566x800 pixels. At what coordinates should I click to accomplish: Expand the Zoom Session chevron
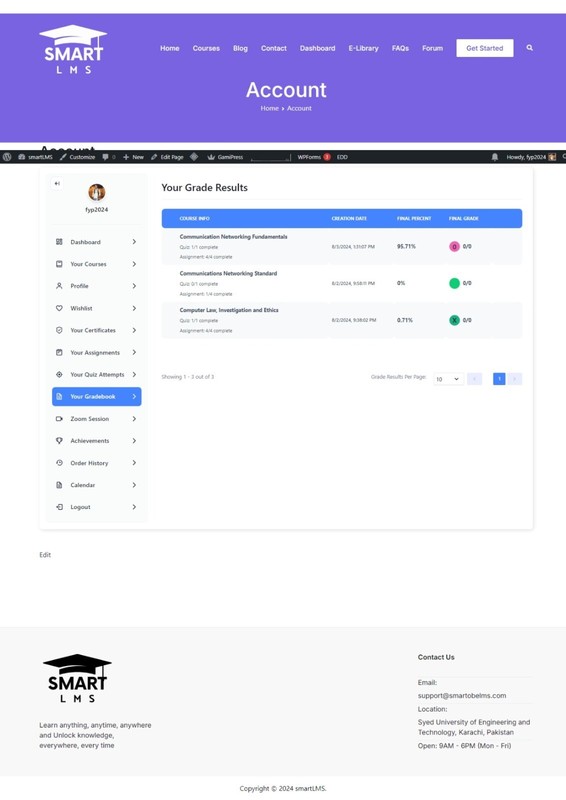[x=134, y=418]
